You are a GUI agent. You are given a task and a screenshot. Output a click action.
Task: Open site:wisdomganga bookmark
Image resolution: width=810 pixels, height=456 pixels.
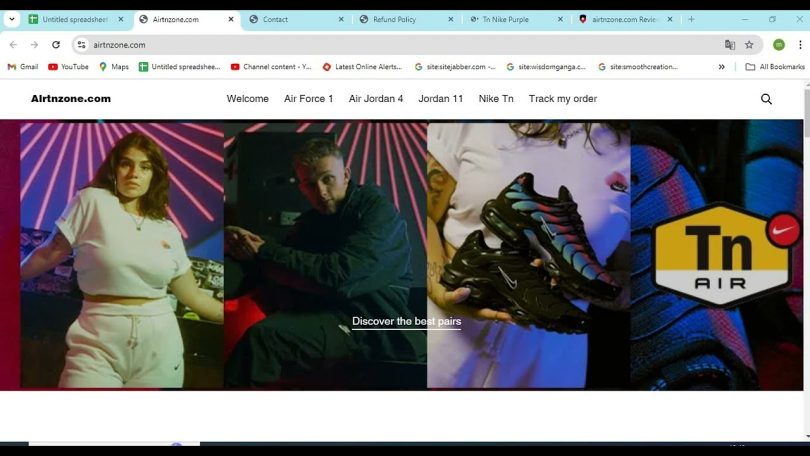point(546,67)
